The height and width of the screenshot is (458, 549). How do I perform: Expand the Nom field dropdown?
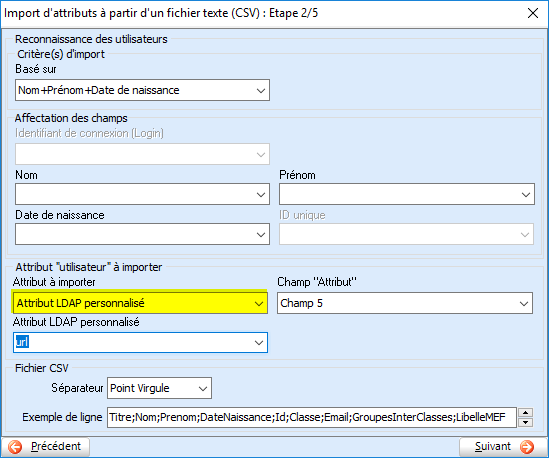coord(142,194)
